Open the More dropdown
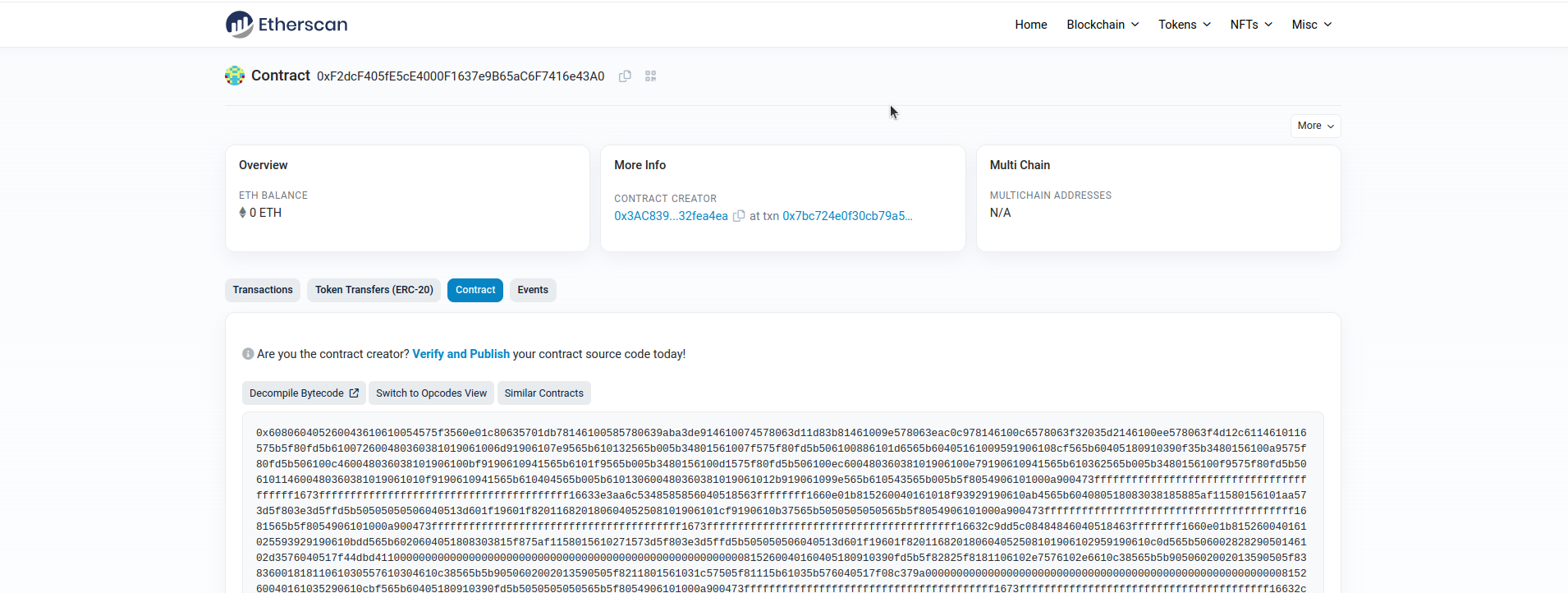Viewport: 1568px width, 593px height. tap(1316, 126)
